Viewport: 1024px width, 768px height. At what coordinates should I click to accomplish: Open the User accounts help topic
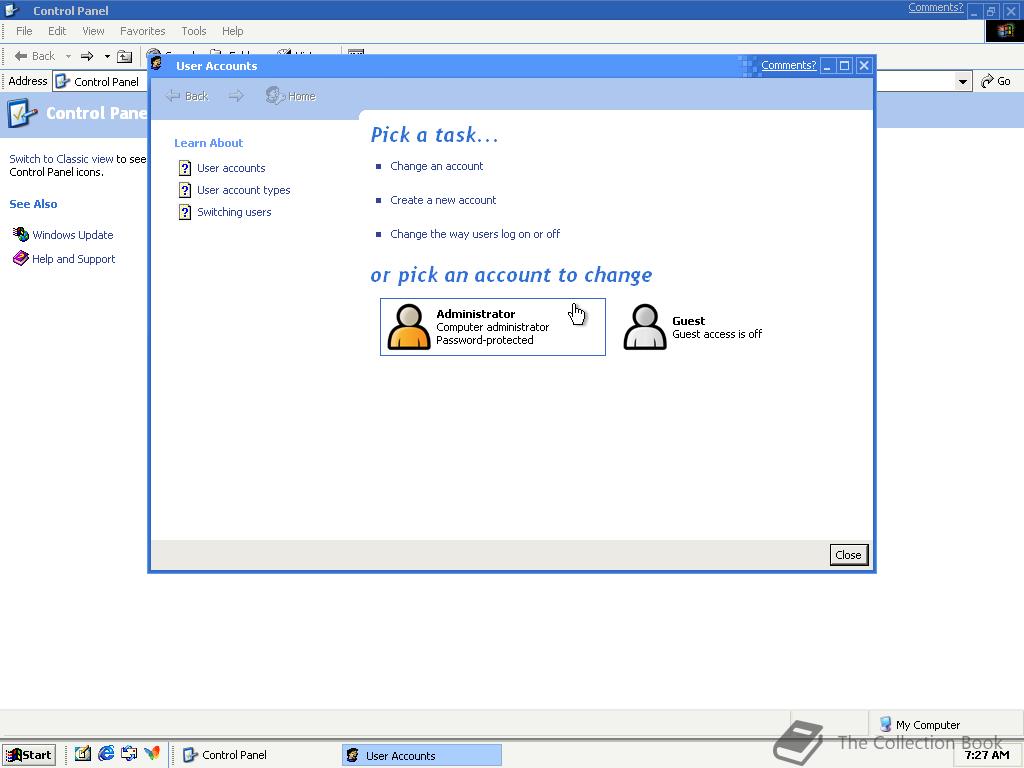coord(231,168)
